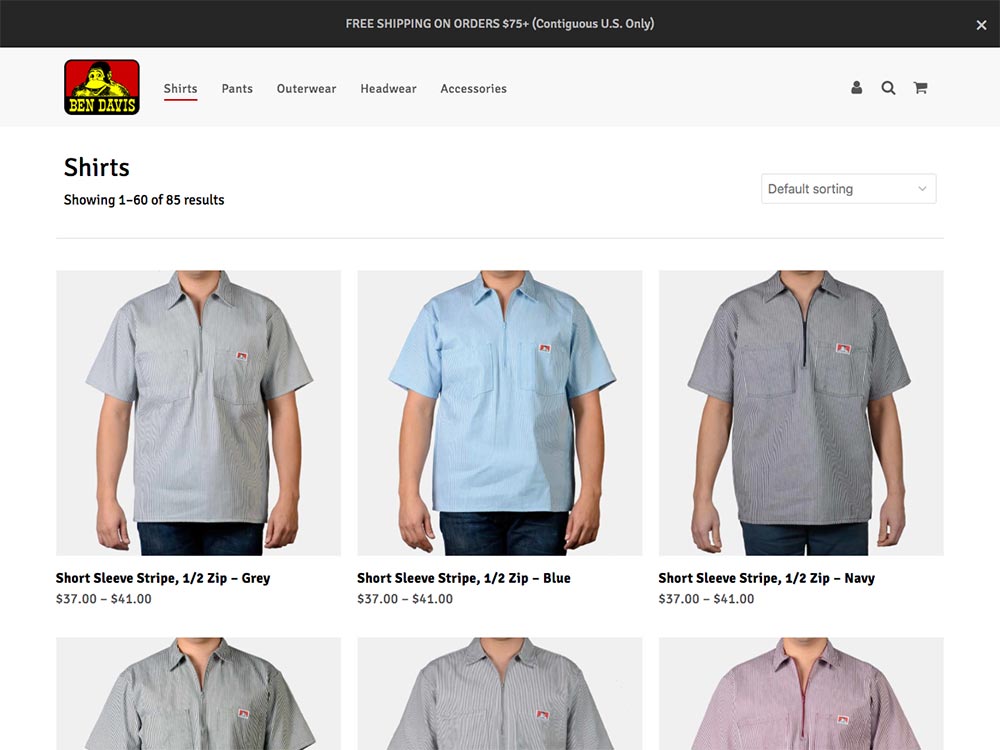Go to the Pants category
The height and width of the screenshot is (750, 1000).
point(237,89)
